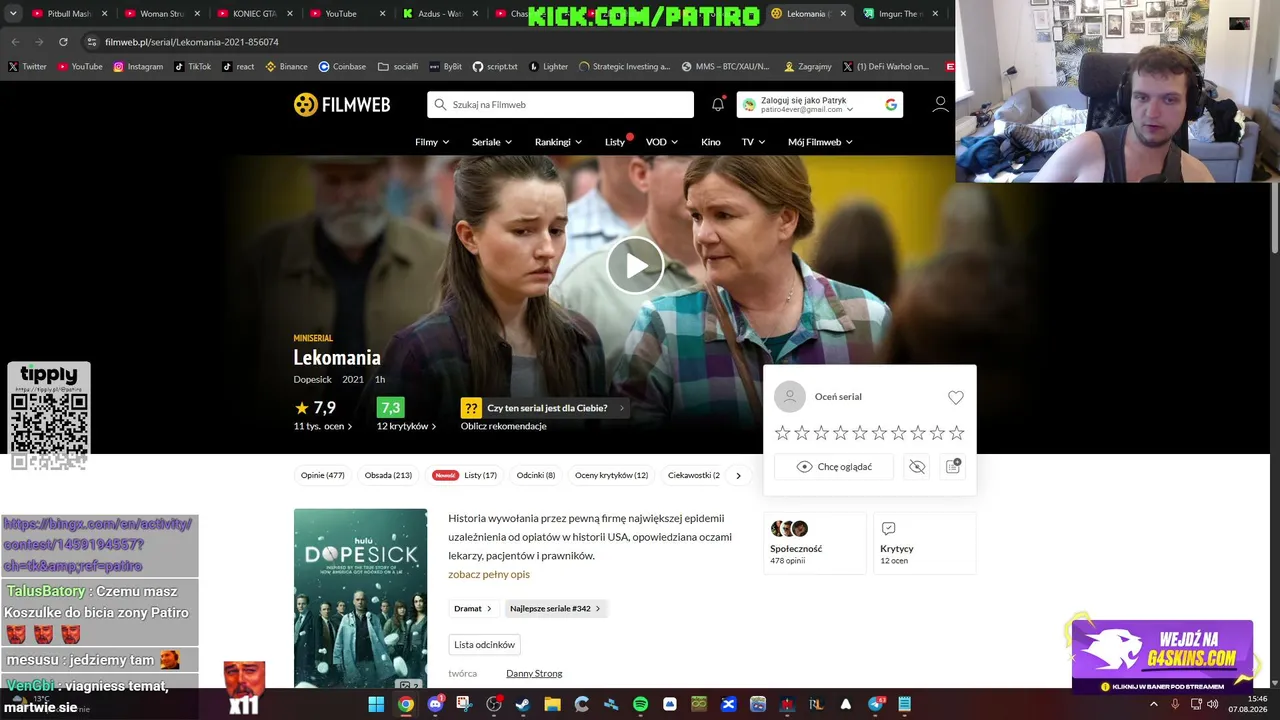This screenshot has height=720, width=1280.
Task: Click the Społeczność opinions avatars card
Action: [x=815, y=543]
